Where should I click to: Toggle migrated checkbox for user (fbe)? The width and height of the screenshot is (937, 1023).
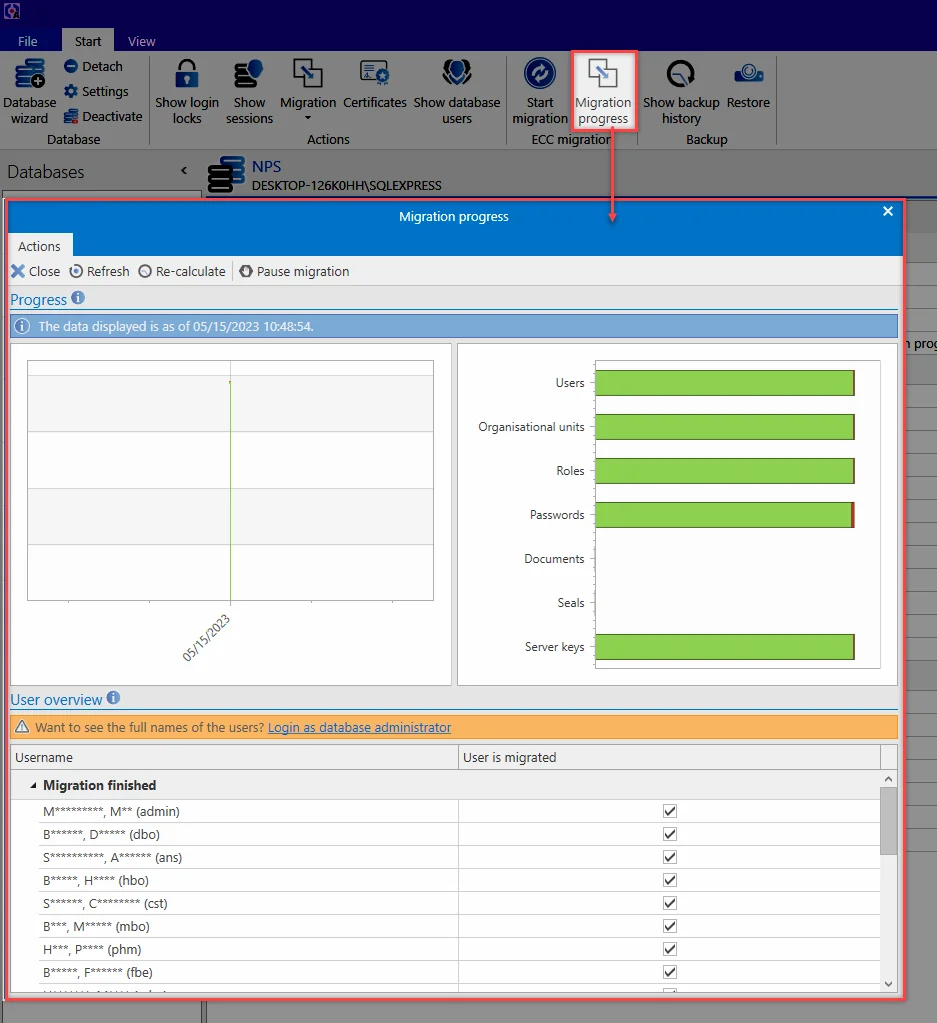click(669, 972)
